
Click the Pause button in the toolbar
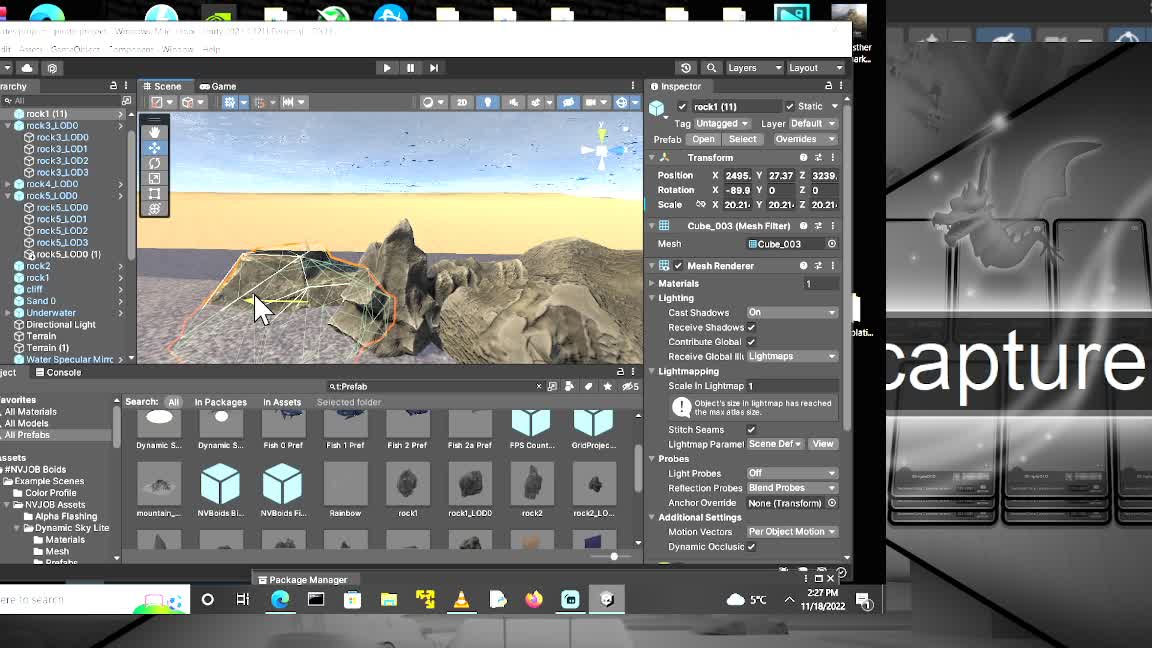tap(410, 68)
